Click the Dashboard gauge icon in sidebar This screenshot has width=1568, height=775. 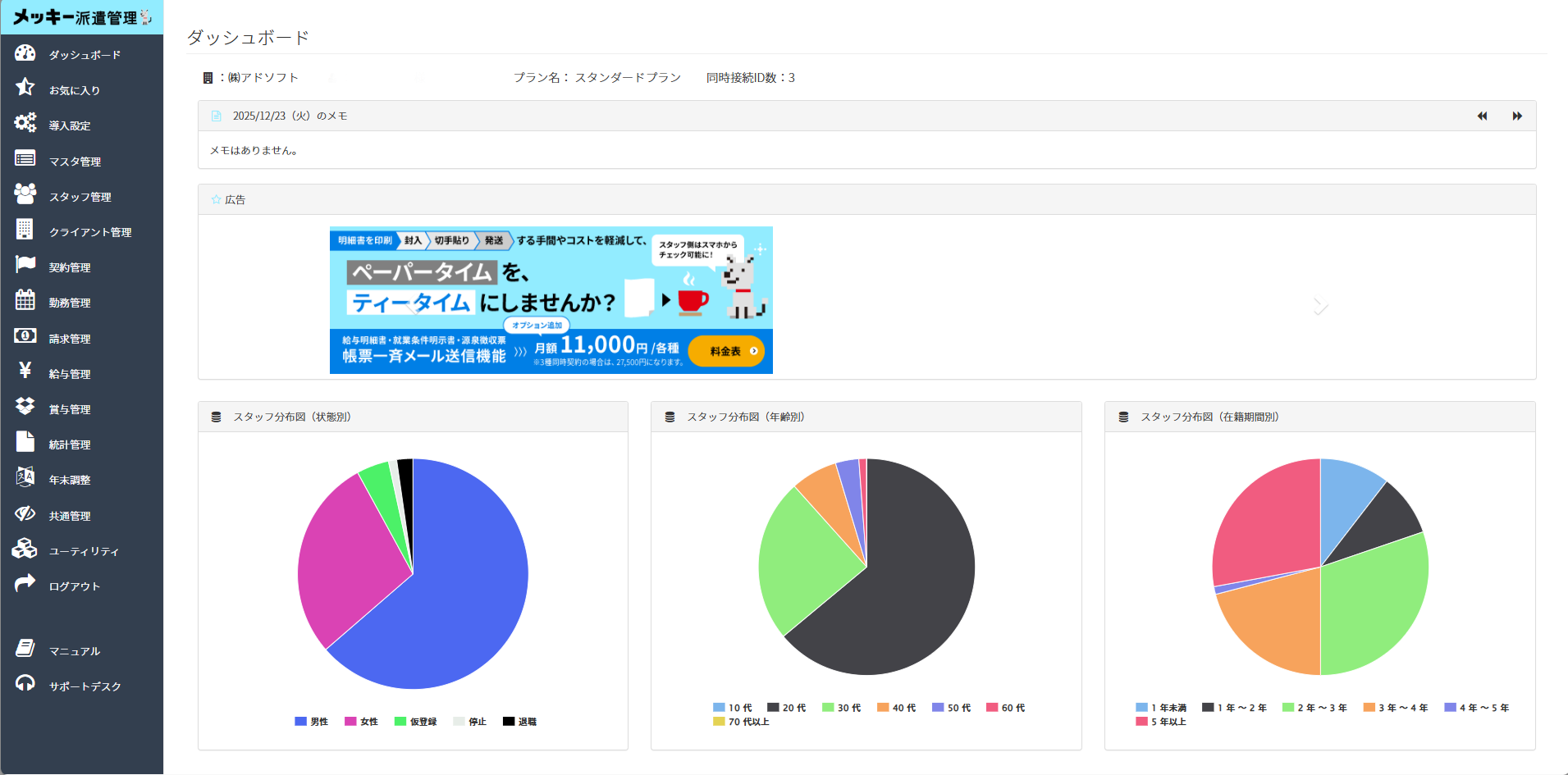(x=25, y=53)
